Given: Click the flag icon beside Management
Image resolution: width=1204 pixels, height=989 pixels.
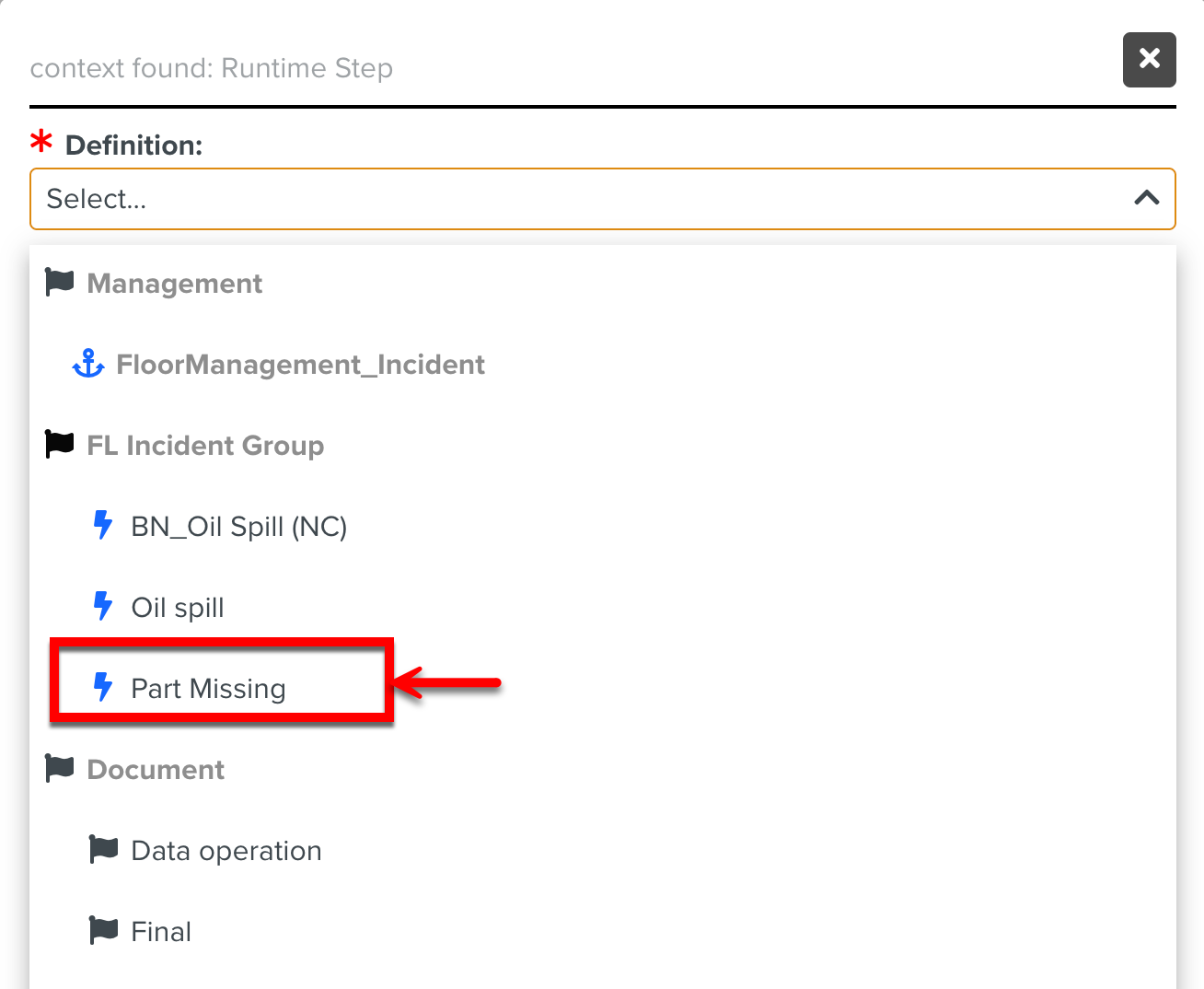Looking at the screenshot, I should (x=58, y=282).
